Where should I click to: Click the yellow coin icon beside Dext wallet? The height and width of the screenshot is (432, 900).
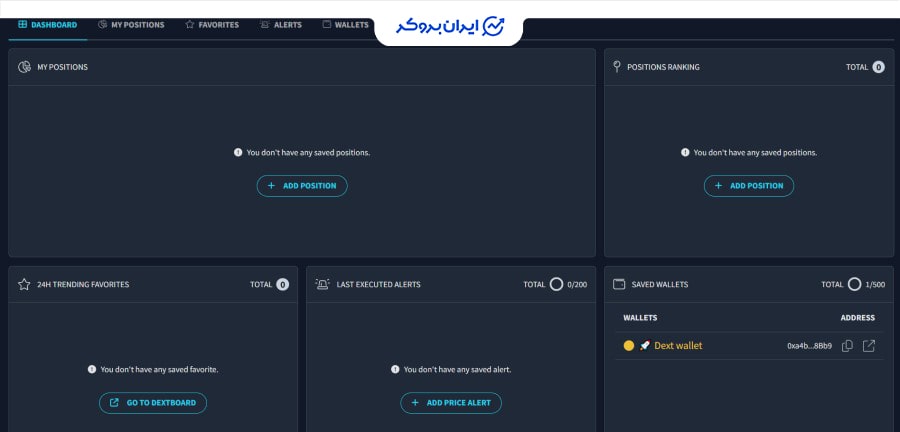click(629, 346)
